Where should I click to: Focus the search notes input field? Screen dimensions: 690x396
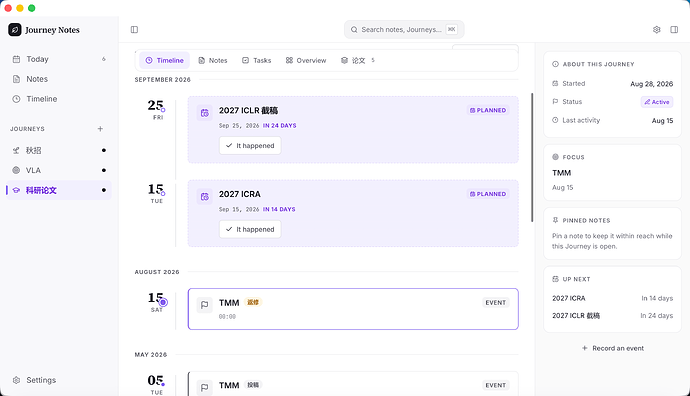[x=404, y=29]
